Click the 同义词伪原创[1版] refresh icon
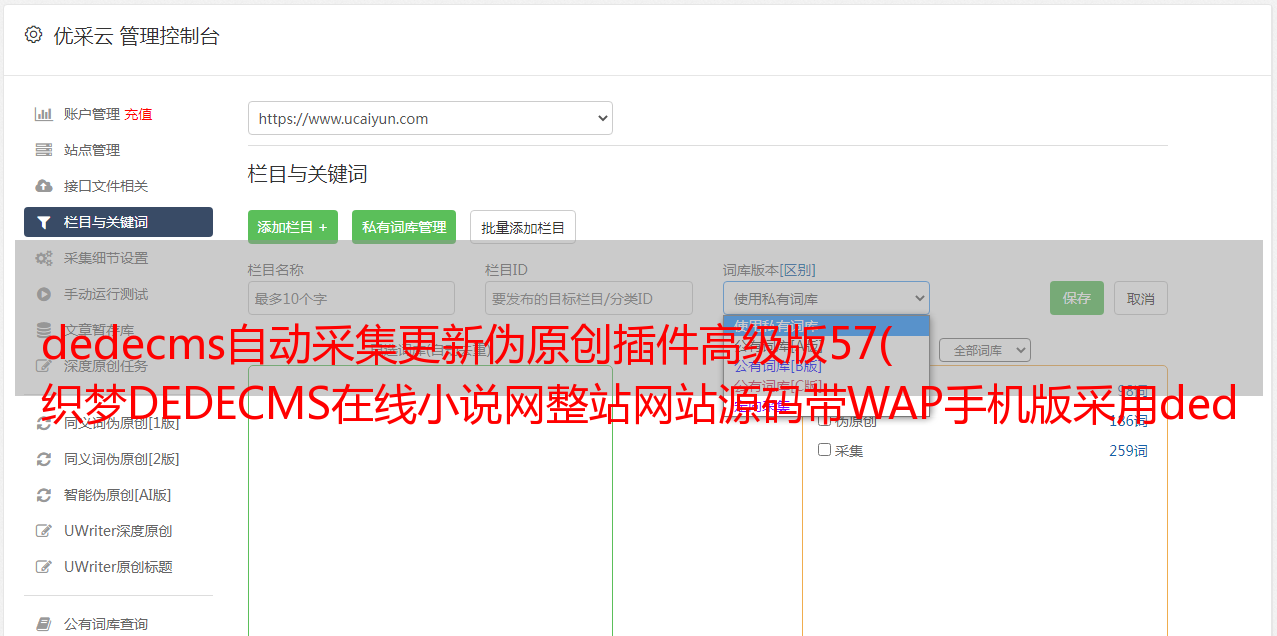Image resolution: width=1277 pixels, height=636 pixels. coord(43,423)
